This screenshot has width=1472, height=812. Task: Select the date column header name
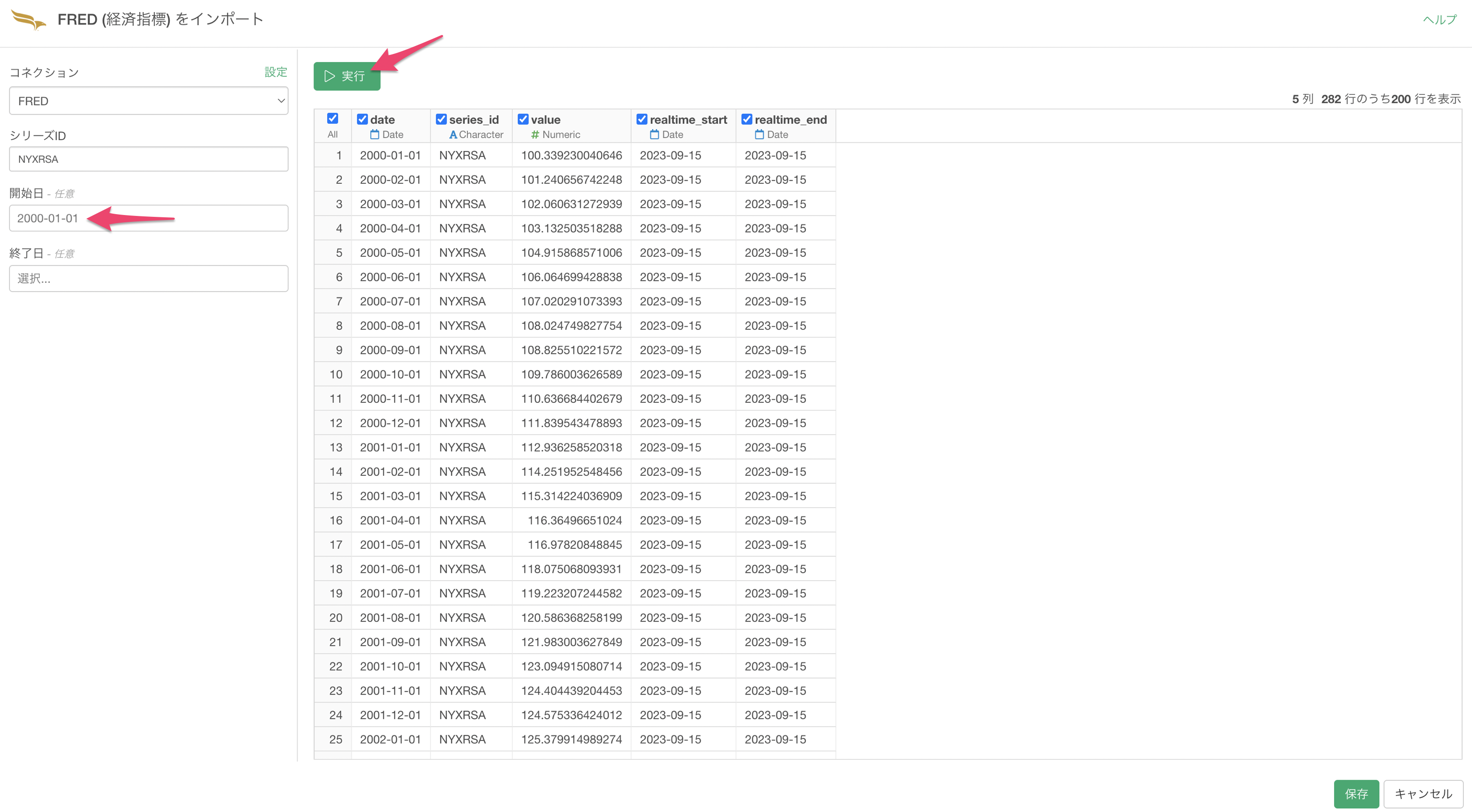coord(382,119)
